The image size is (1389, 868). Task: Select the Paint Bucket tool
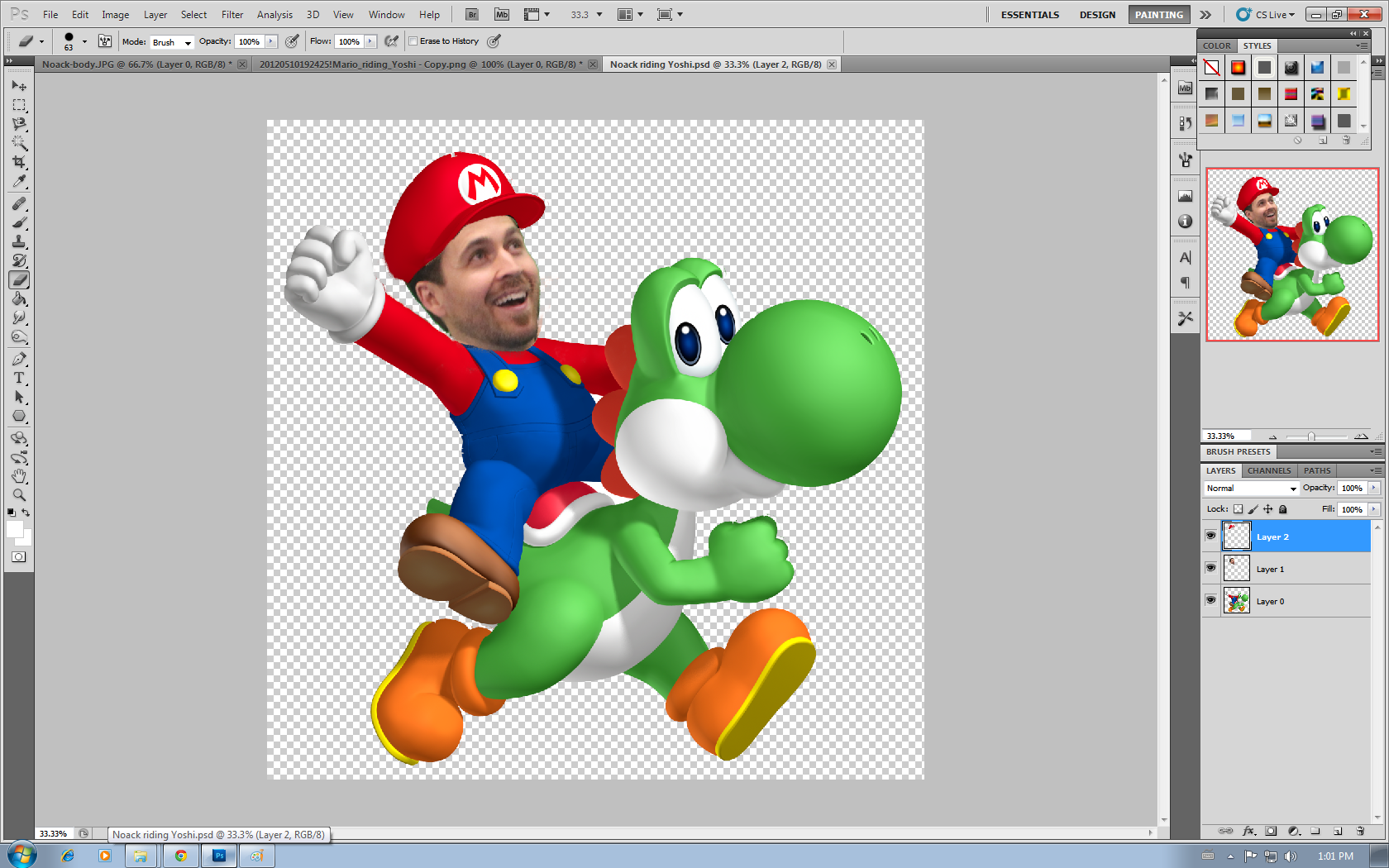click(19, 299)
